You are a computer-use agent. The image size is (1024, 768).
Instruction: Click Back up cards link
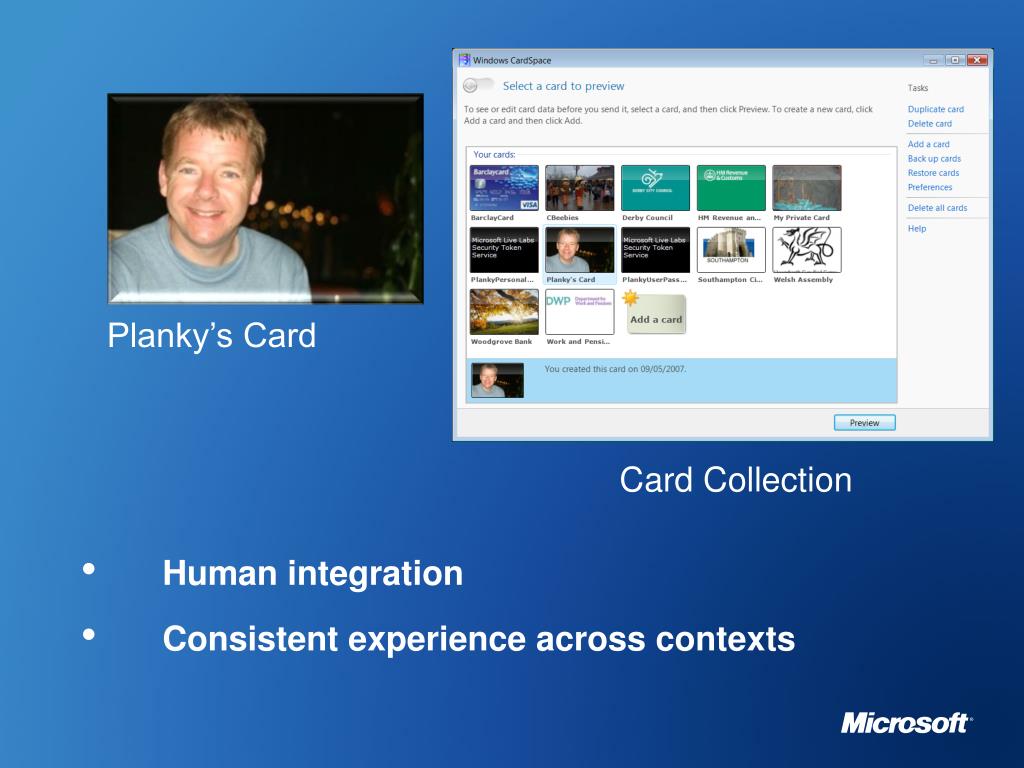coord(934,159)
